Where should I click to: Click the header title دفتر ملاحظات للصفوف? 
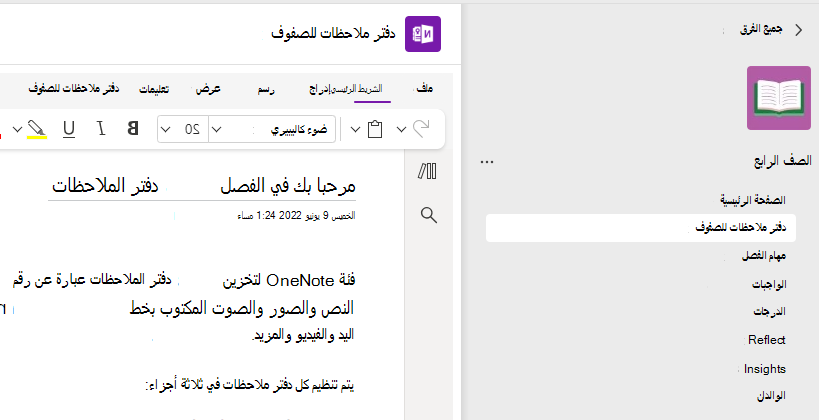[333, 34]
